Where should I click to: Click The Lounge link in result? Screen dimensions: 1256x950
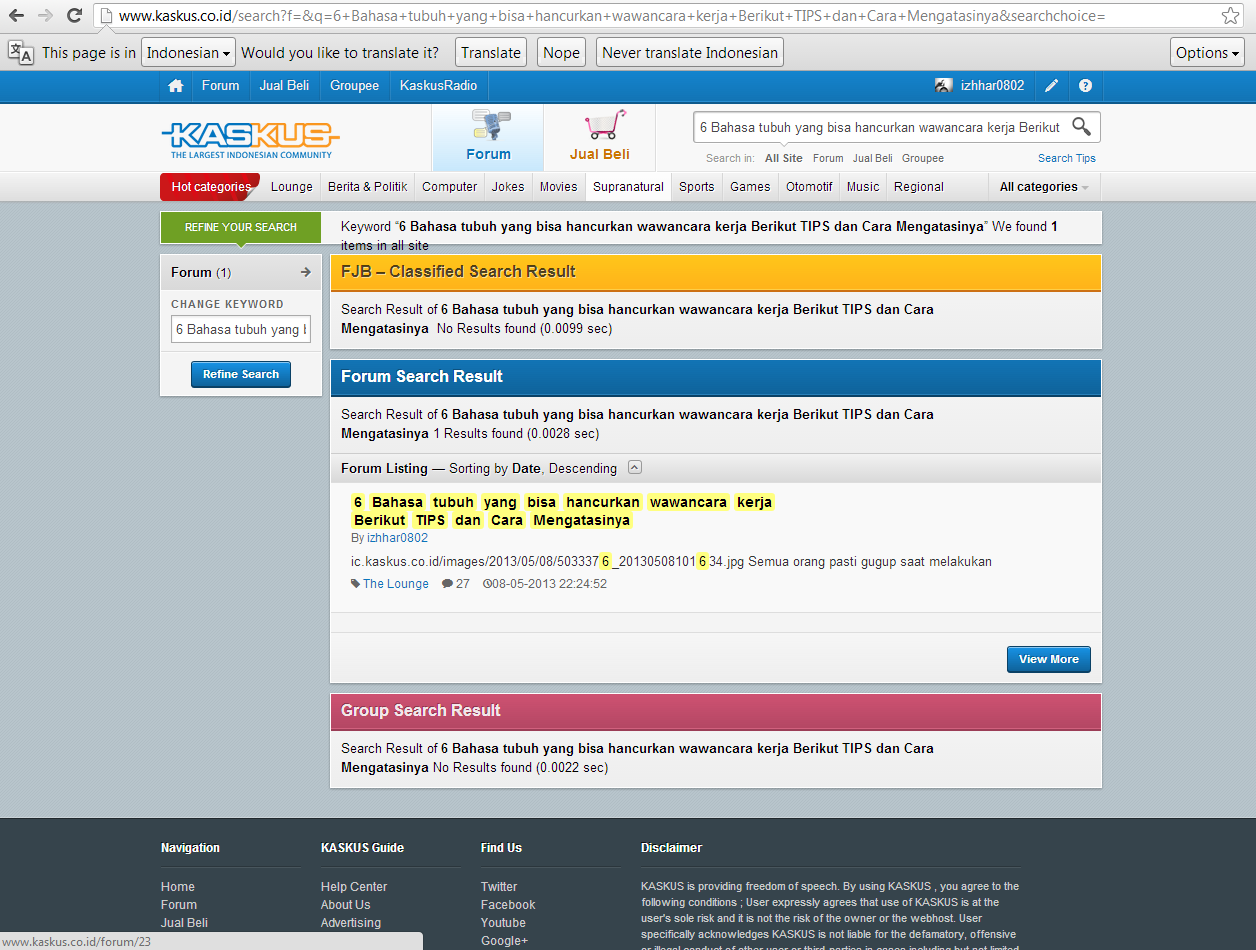coord(396,584)
